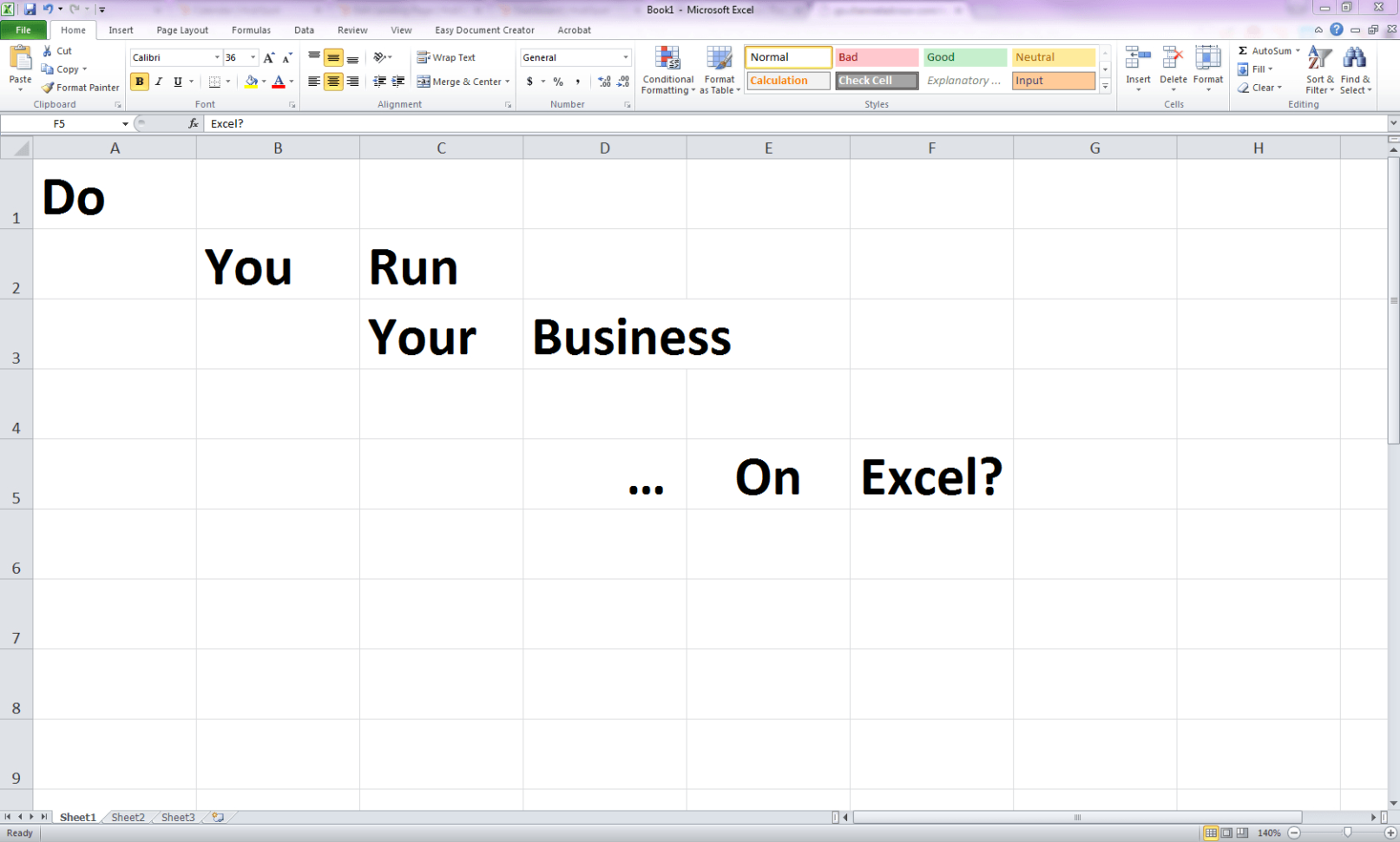The width and height of the screenshot is (1400, 842).
Task: Toggle underline formatting
Action: click(x=176, y=82)
